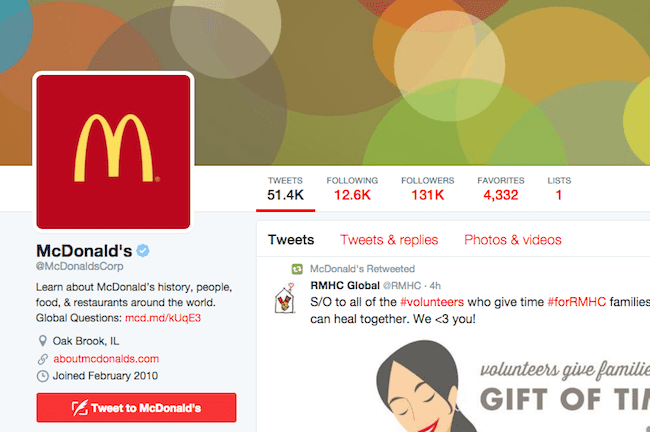The width and height of the screenshot is (650, 432).
Task: Click the chain link icon beside aboutmcdonalds.com
Action: 43,359
